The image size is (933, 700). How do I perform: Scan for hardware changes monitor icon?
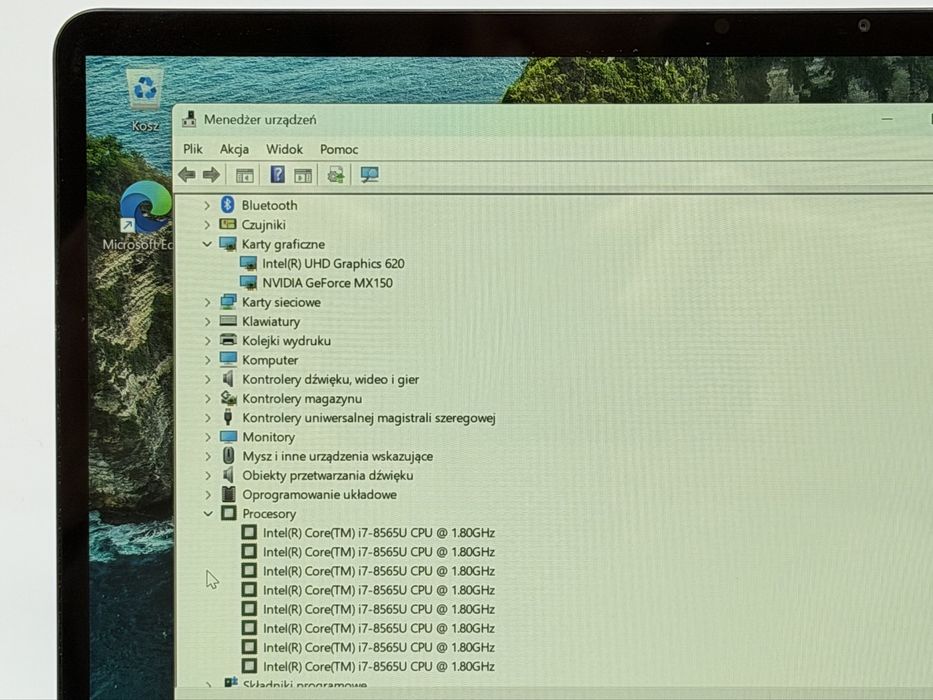[x=370, y=174]
